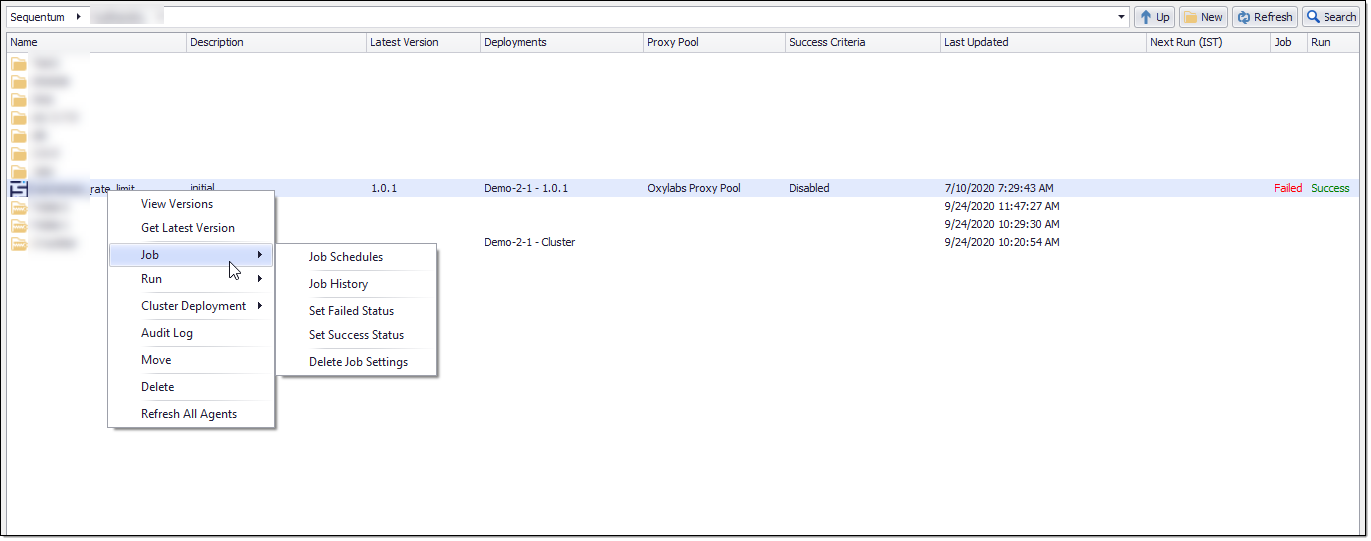Expand the Sequentum breadcrumb arrow
Viewport: 1371px width, 541px height.
(78, 17)
